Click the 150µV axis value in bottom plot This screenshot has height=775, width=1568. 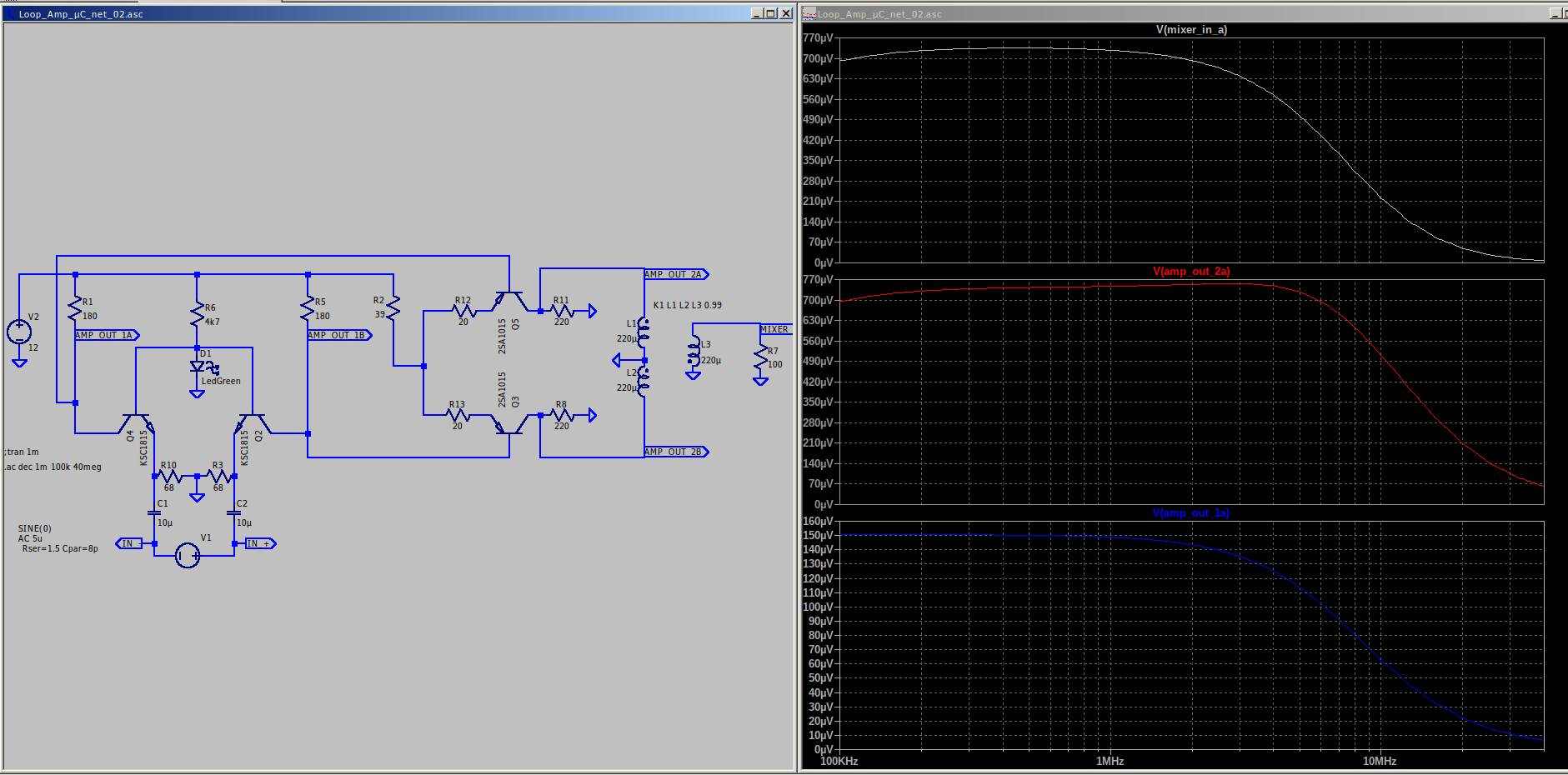[818, 535]
